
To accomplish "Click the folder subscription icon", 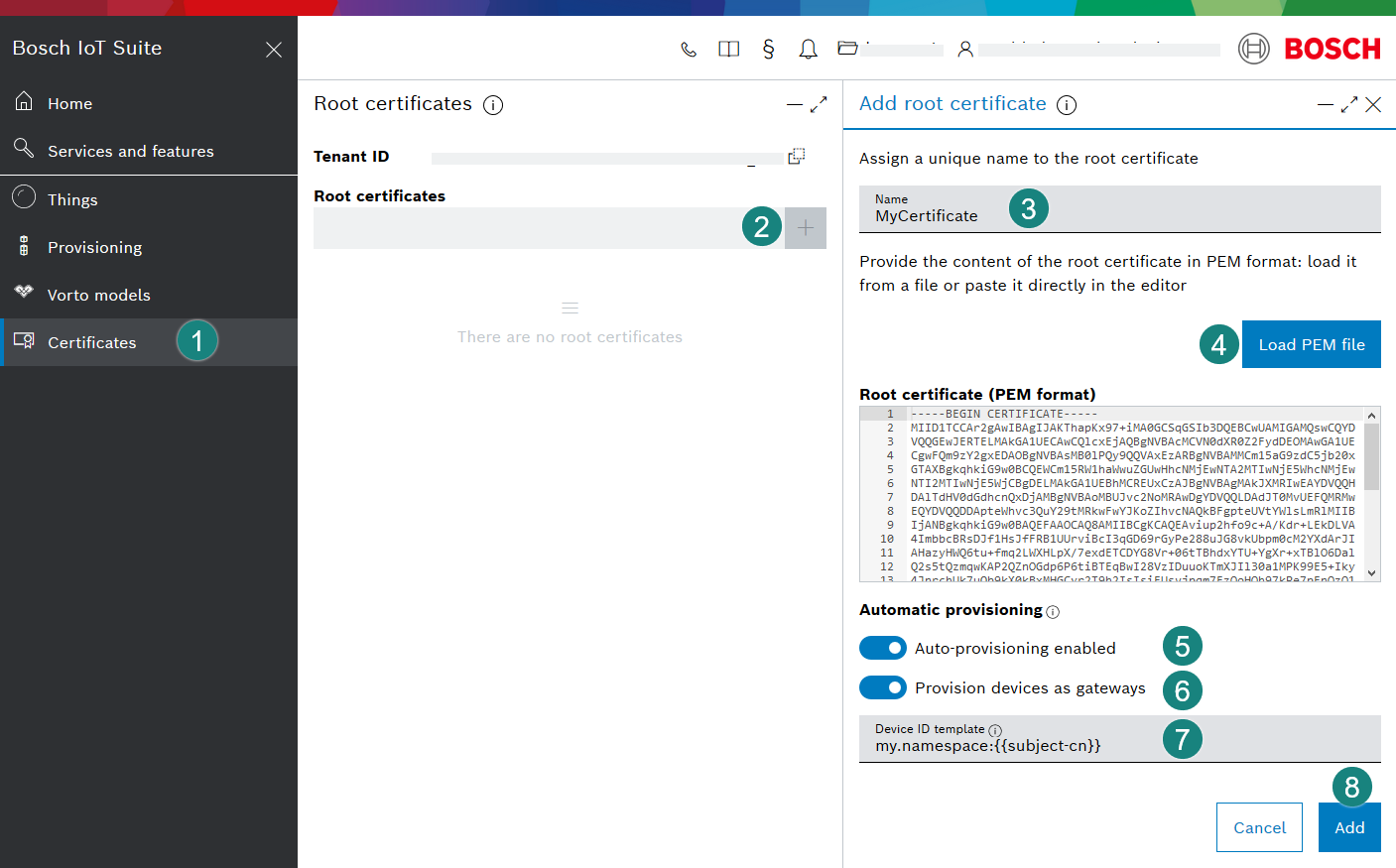I will tap(847, 48).
